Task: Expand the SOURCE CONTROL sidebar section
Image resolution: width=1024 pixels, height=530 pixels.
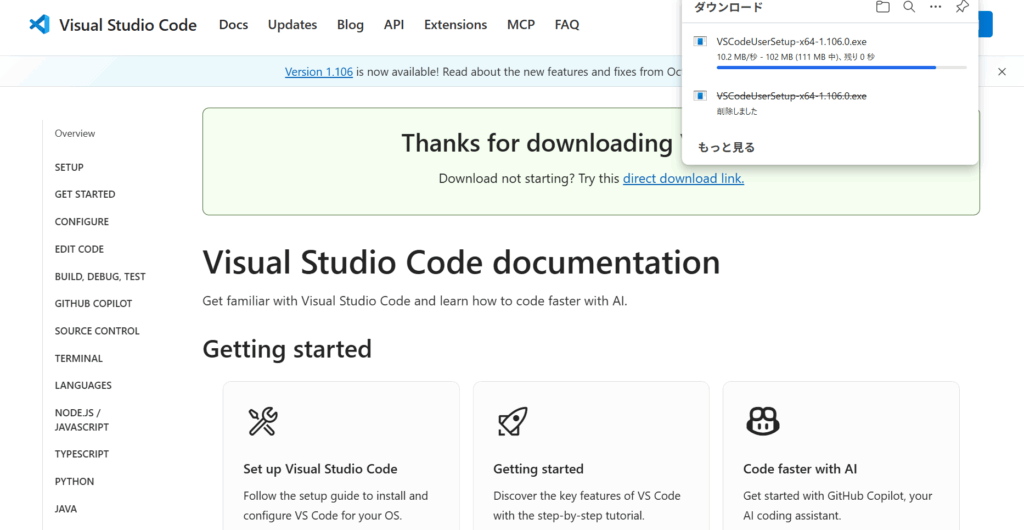Action: tap(97, 331)
